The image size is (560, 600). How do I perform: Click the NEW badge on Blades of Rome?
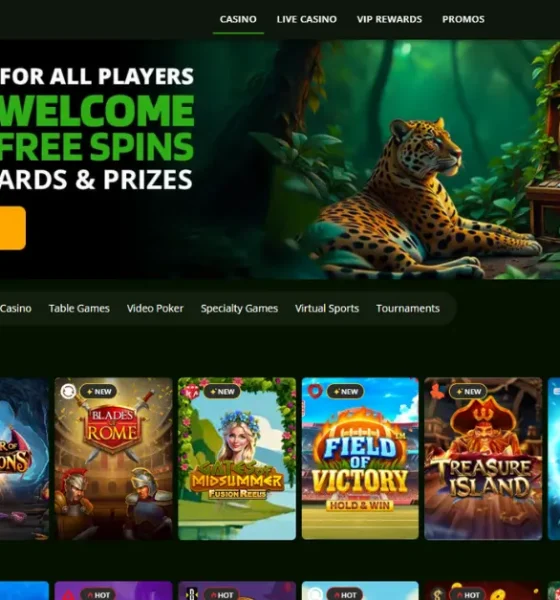pyautogui.click(x=98, y=391)
